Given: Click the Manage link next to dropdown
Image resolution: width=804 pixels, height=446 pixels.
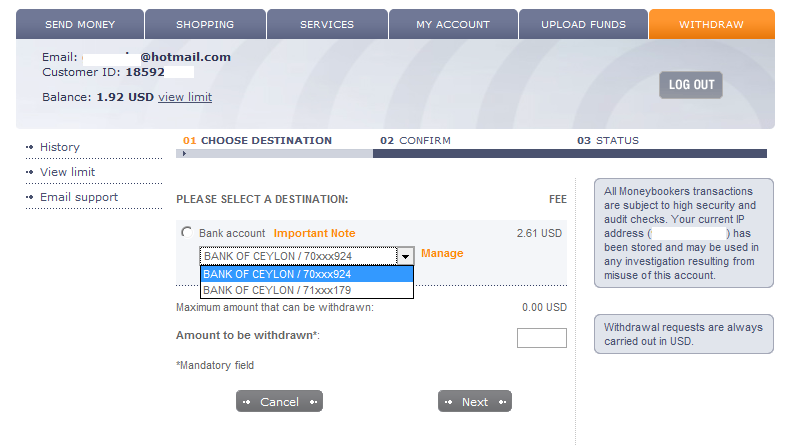Looking at the screenshot, I should 442,254.
